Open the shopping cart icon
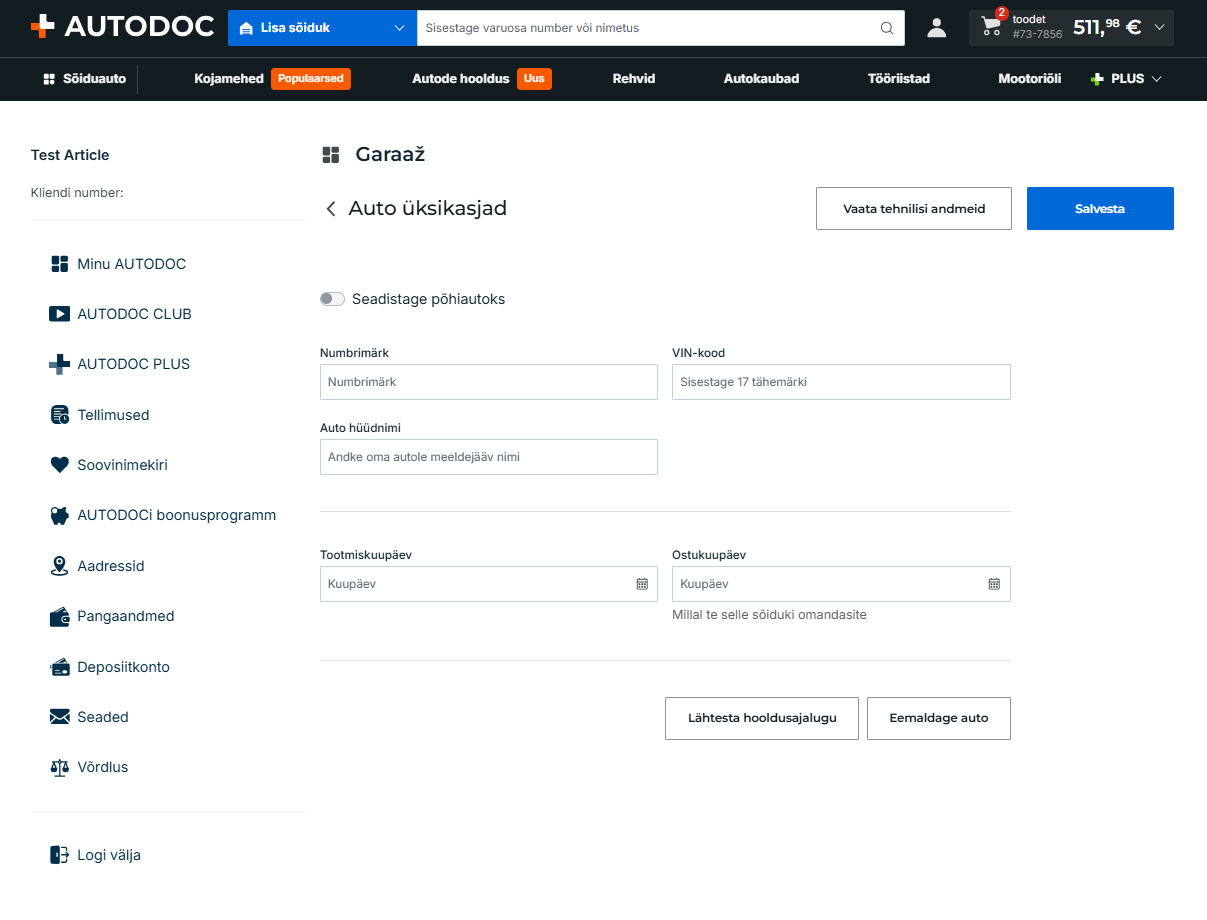This screenshot has height=920, width=1207. (x=992, y=27)
